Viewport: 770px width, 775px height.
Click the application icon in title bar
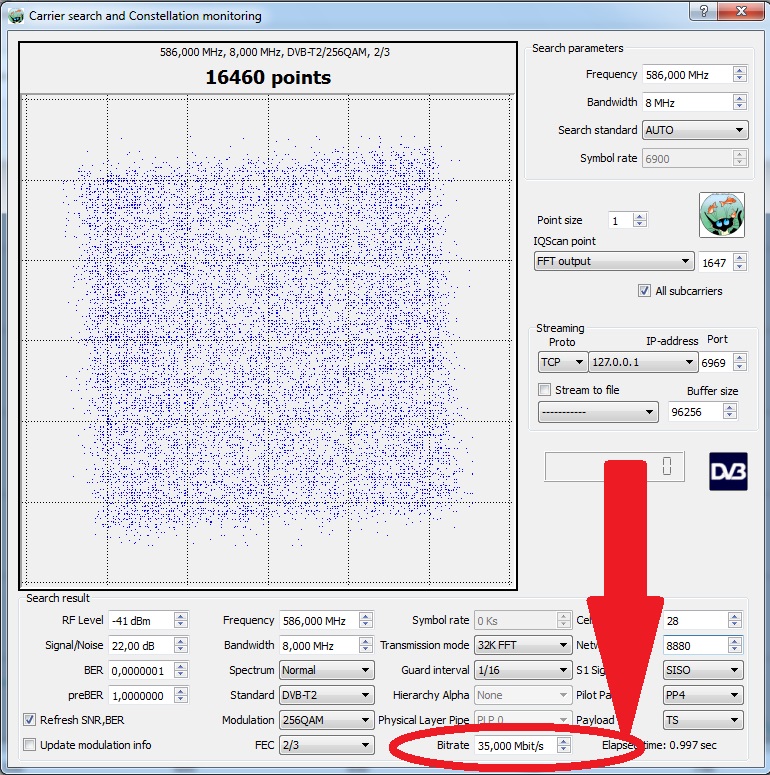pos(16,16)
